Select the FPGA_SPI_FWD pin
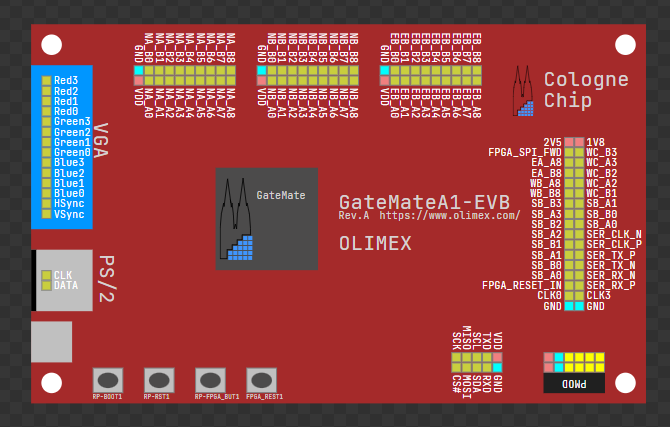Image resolution: width=670 pixels, height=427 pixels. pyautogui.click(x=569, y=152)
